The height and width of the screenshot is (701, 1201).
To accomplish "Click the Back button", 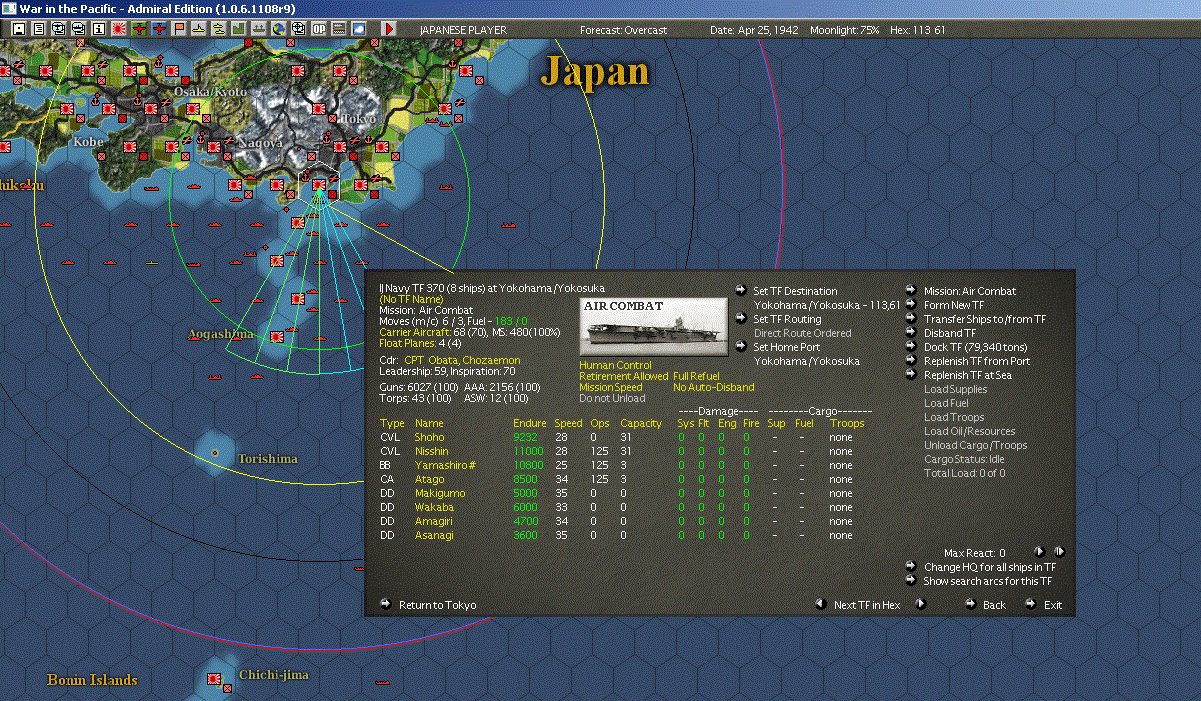I will (x=994, y=605).
